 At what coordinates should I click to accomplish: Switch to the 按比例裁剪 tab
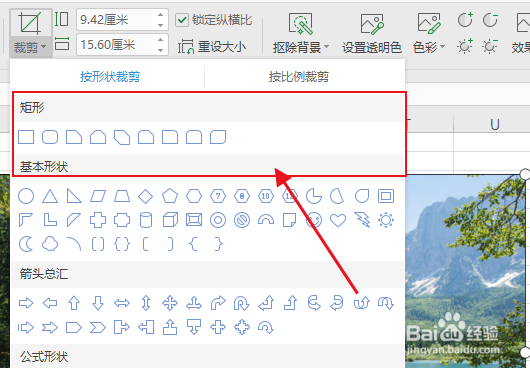coord(298,77)
